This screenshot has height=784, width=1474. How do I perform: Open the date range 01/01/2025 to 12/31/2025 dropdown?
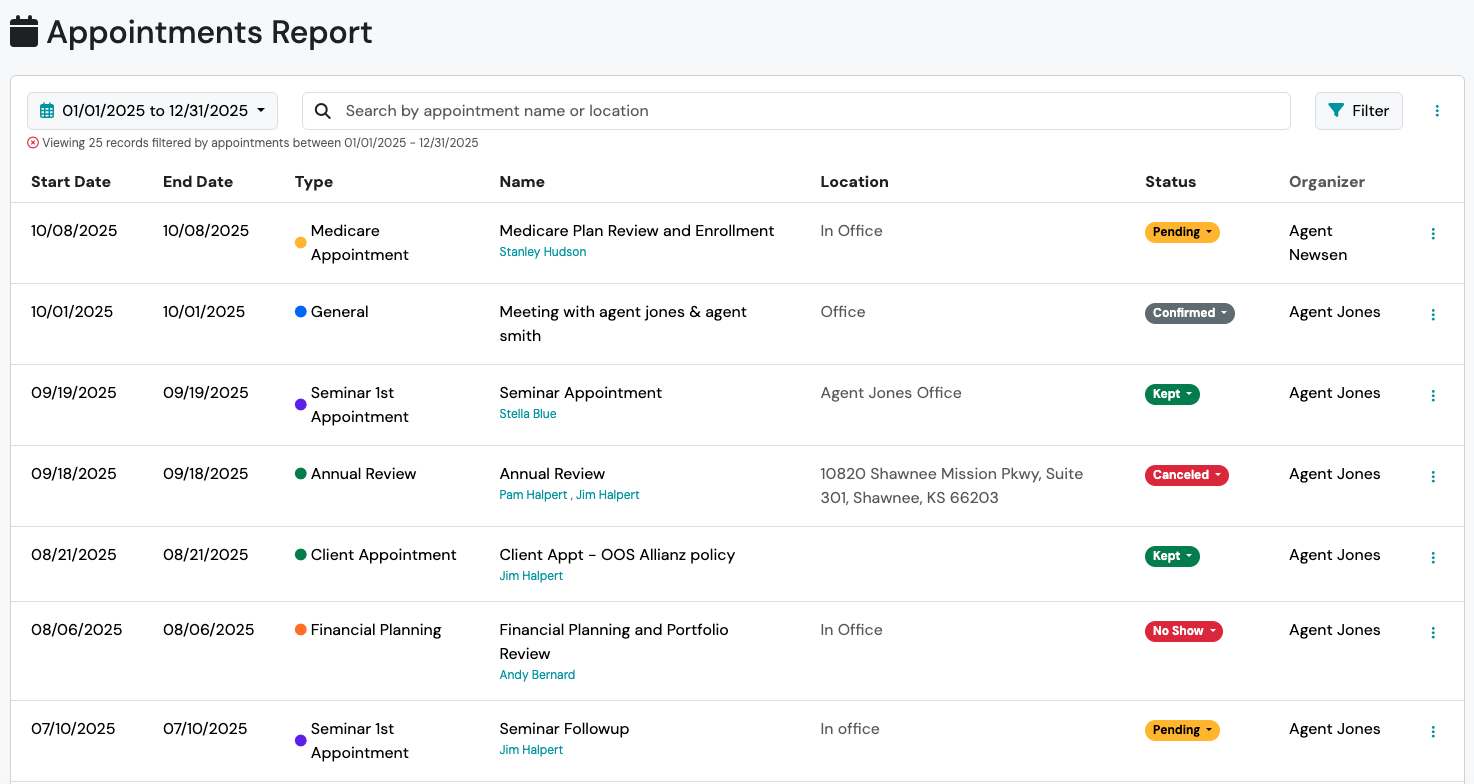[152, 111]
